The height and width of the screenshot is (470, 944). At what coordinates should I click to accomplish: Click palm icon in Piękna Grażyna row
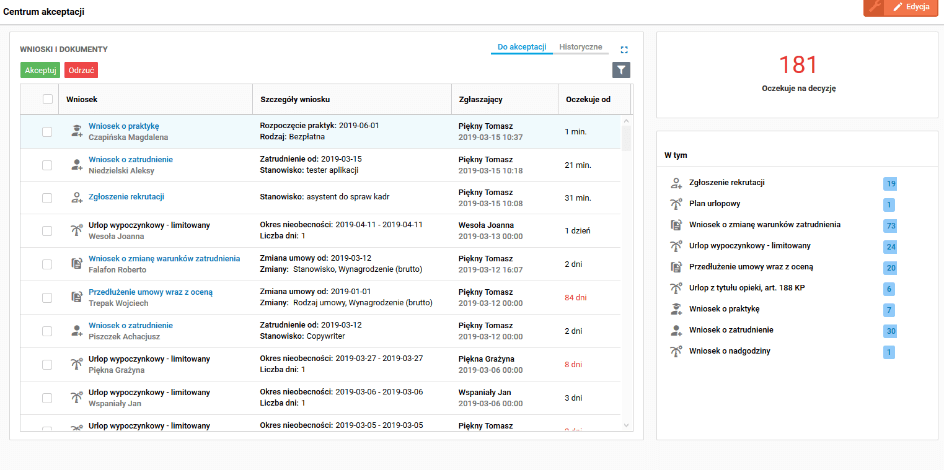(76, 364)
